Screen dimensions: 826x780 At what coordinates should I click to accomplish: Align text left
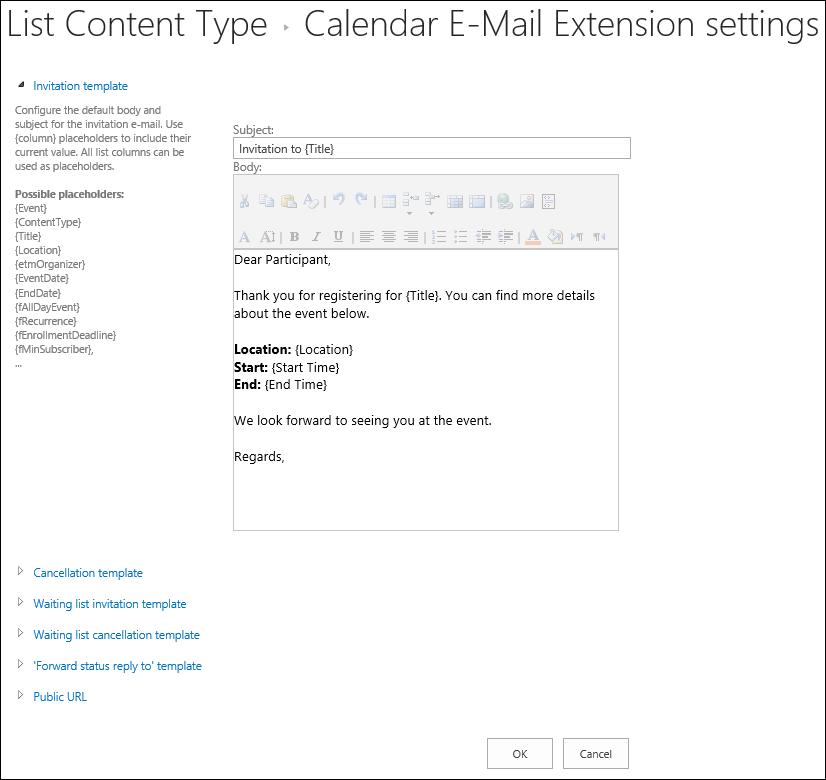click(x=367, y=237)
